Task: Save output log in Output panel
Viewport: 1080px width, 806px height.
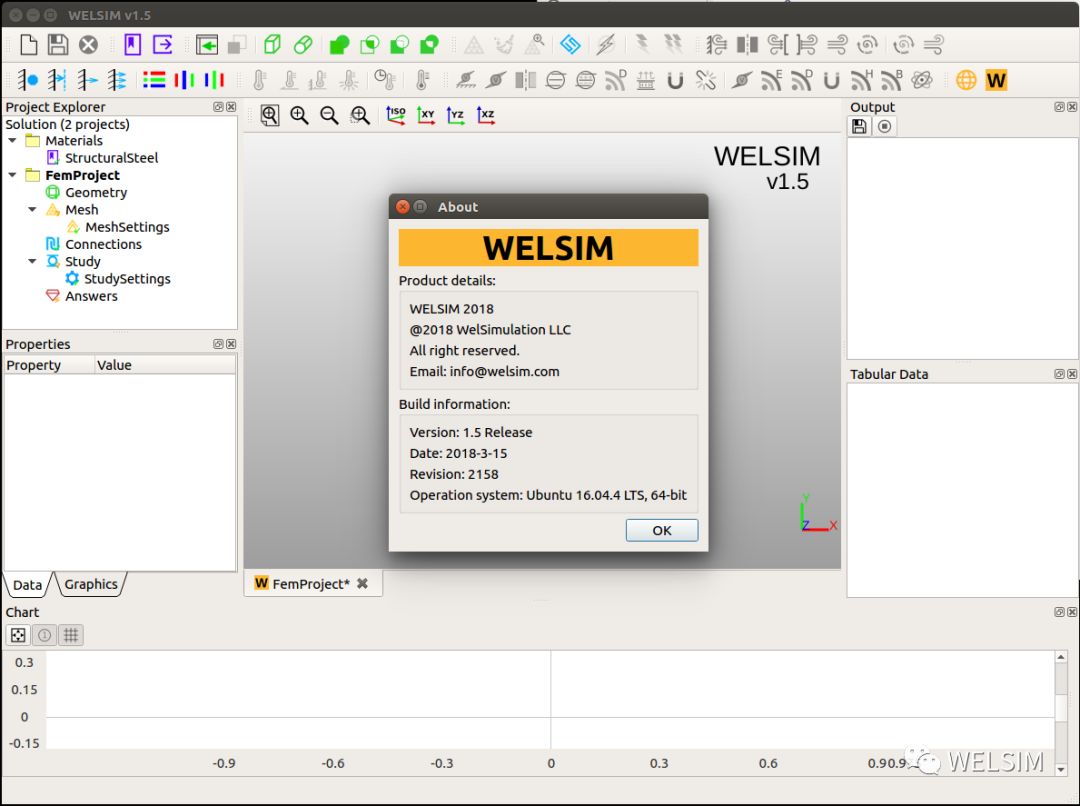Action: (x=859, y=127)
